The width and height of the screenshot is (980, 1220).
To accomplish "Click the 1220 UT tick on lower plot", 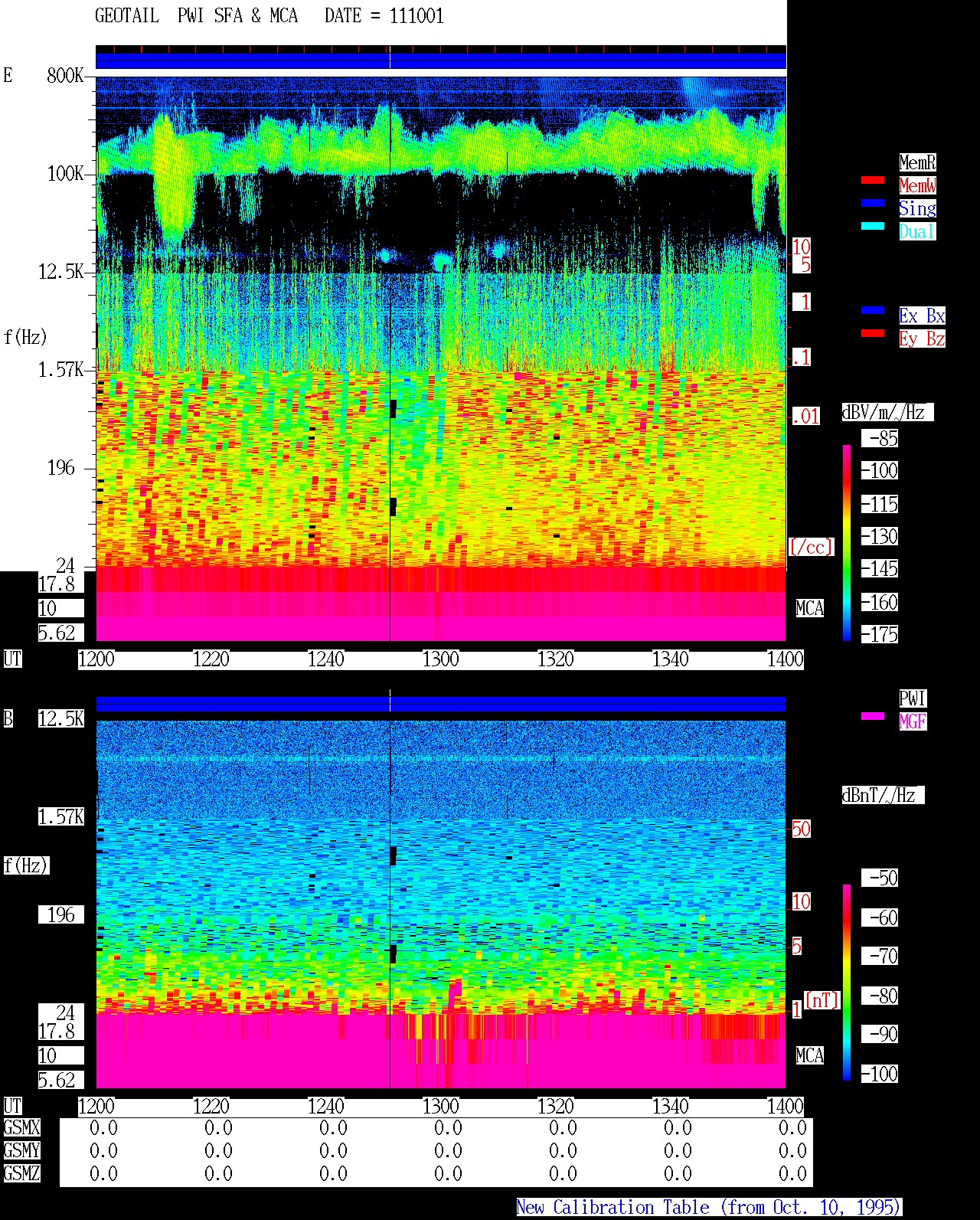I will pos(211,1106).
